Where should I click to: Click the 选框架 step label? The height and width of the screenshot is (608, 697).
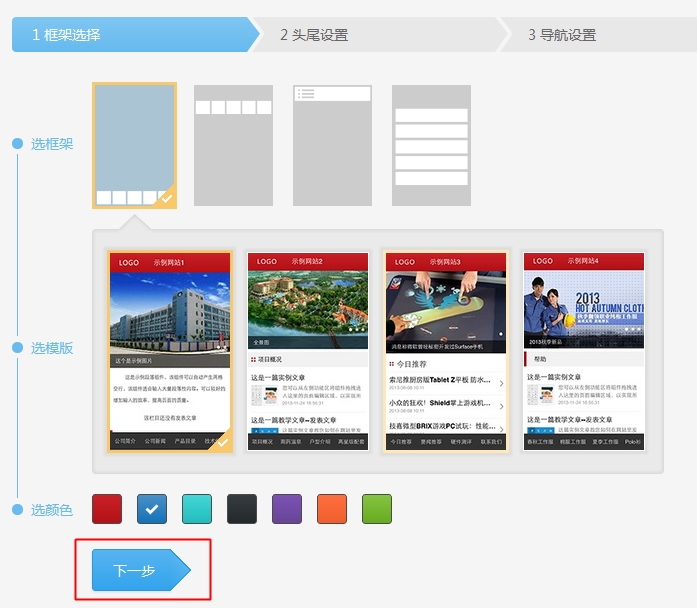click(x=52, y=144)
